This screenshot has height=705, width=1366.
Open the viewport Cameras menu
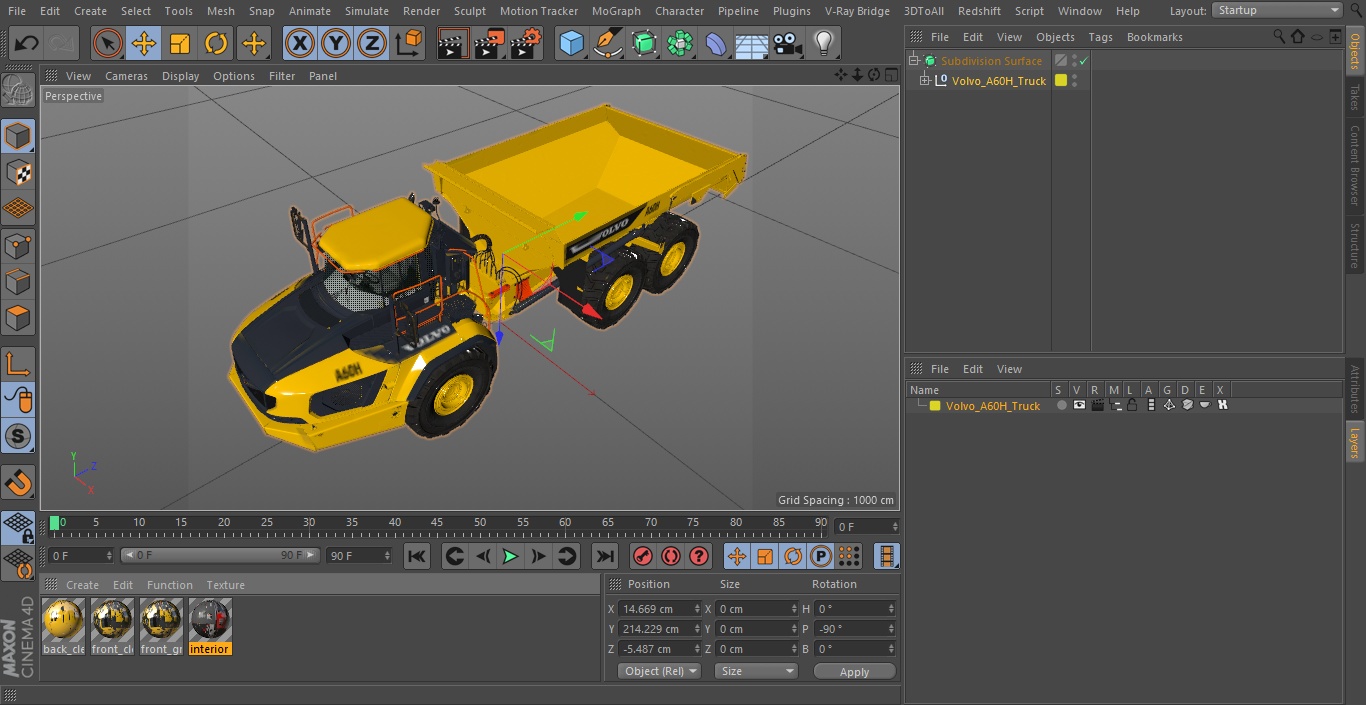point(126,76)
